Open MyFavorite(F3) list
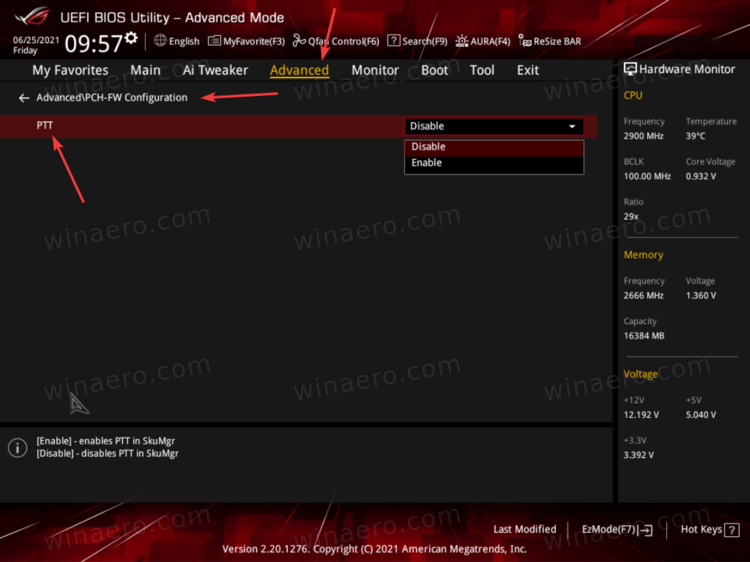The image size is (750, 562). pyautogui.click(x=246, y=41)
